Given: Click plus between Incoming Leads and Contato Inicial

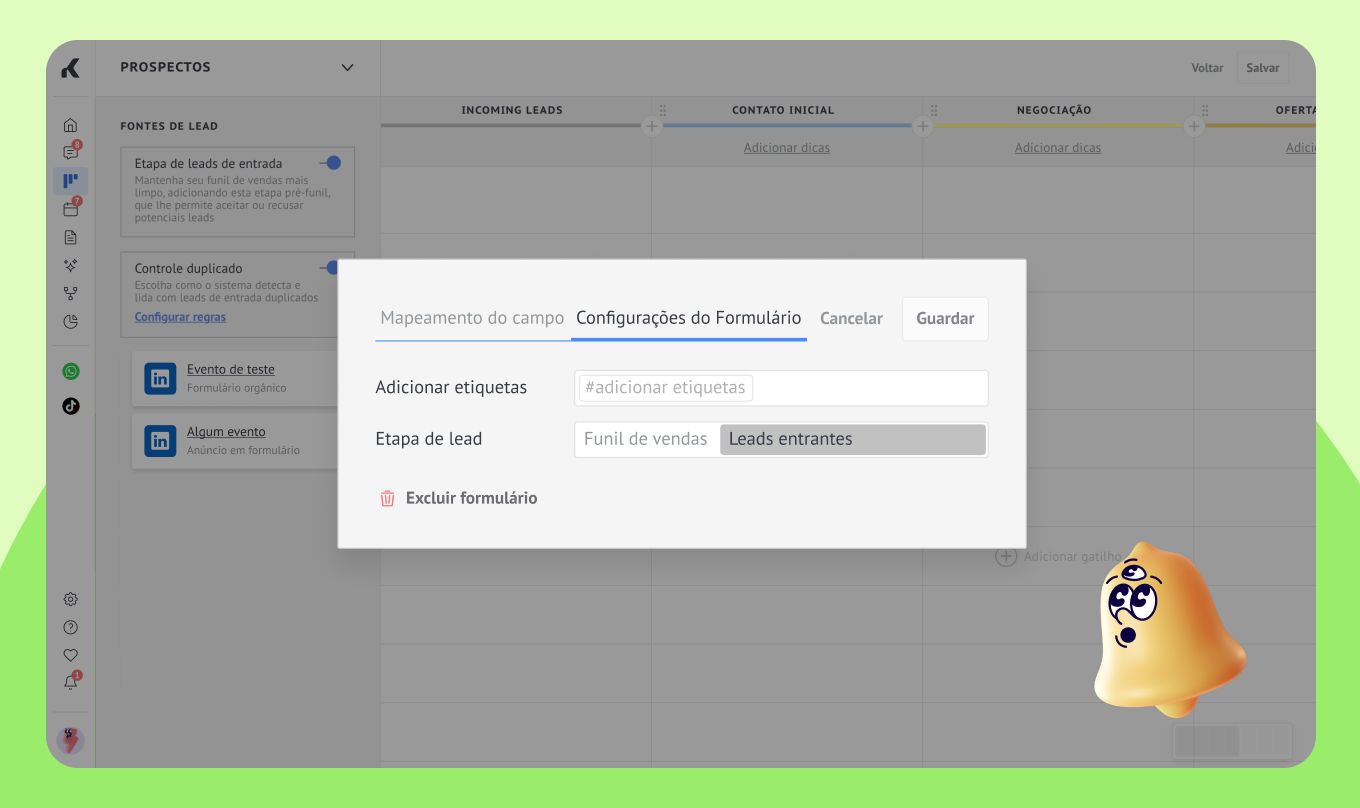Looking at the screenshot, I should click(x=651, y=127).
